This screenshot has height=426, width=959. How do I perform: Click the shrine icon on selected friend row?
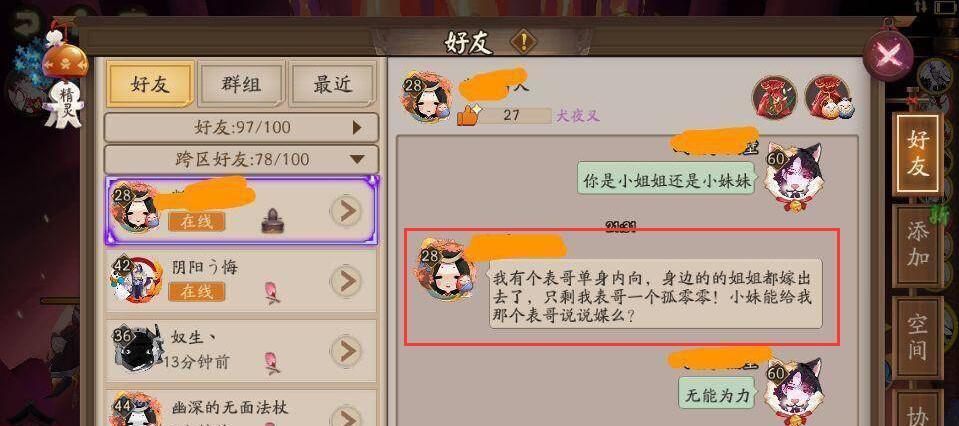coord(272,221)
